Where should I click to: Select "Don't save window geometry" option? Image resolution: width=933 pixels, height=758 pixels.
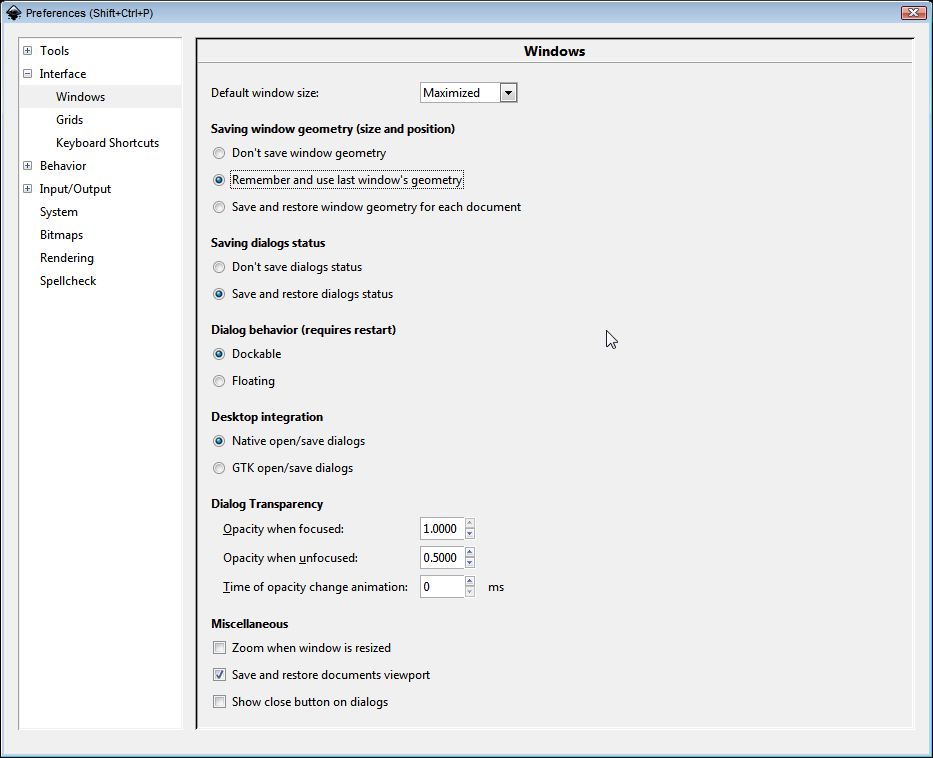(218, 153)
